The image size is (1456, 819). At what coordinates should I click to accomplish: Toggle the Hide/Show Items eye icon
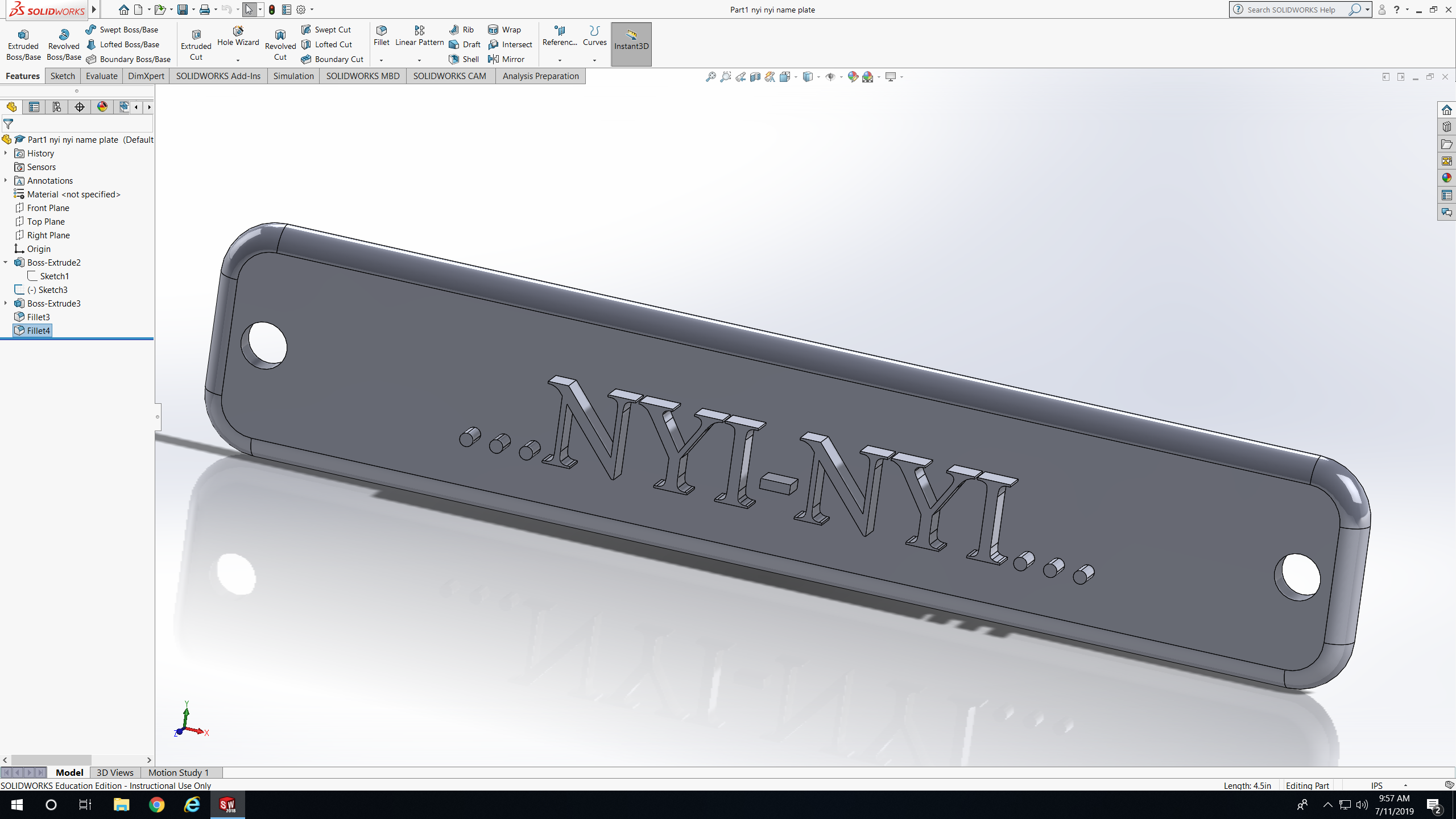click(830, 77)
